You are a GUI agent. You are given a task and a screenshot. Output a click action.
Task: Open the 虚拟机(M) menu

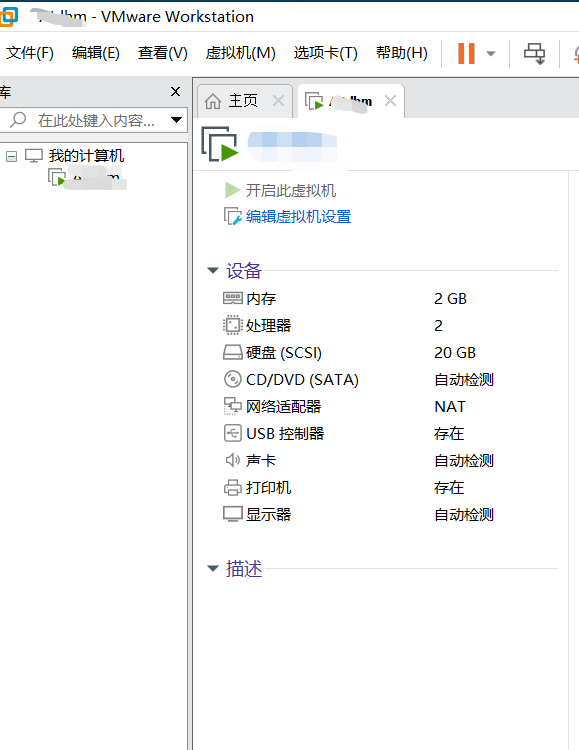click(241, 53)
